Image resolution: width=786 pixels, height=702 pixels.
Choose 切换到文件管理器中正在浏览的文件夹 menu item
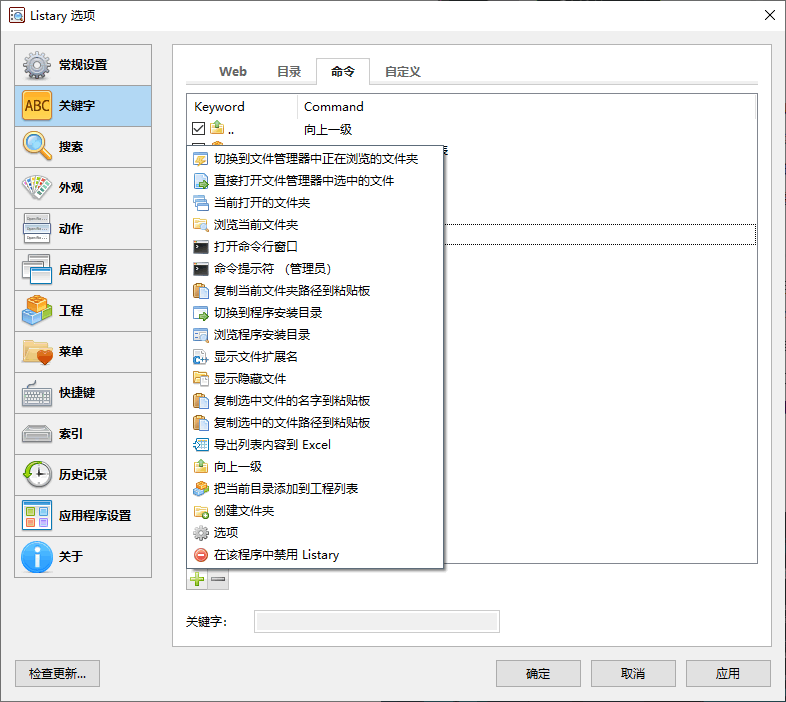point(315,159)
